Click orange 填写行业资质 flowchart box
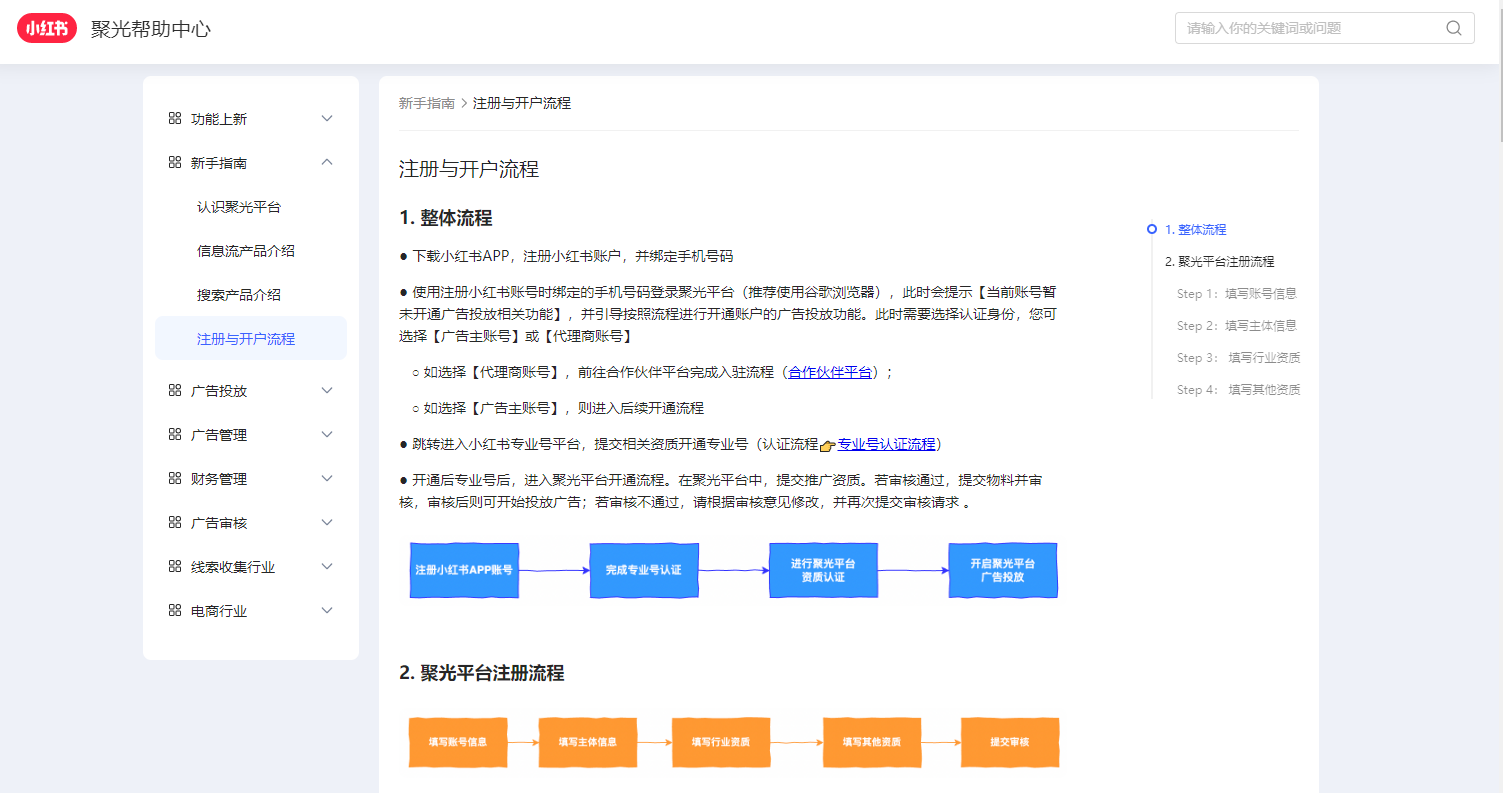This screenshot has width=1503, height=793. coord(721,742)
